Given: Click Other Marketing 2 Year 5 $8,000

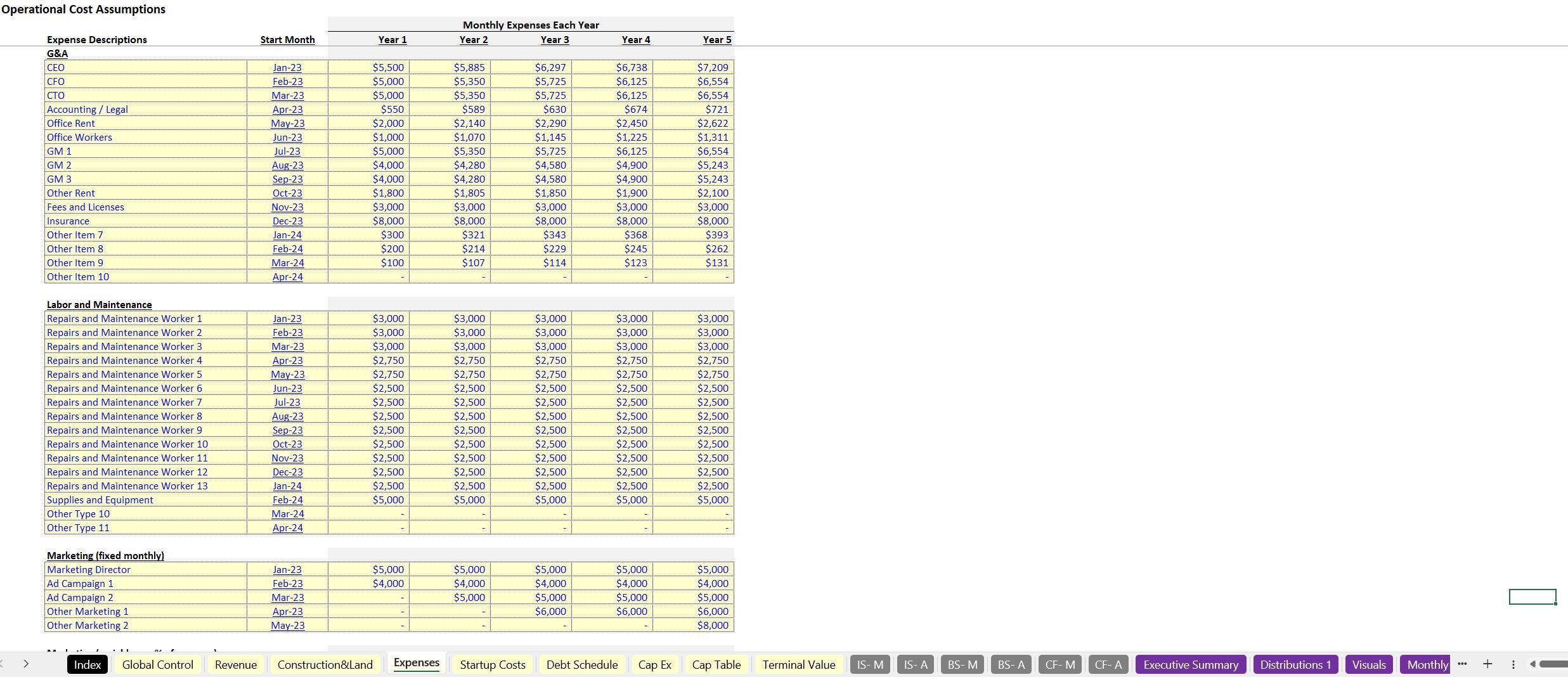Looking at the screenshot, I should pos(693,625).
